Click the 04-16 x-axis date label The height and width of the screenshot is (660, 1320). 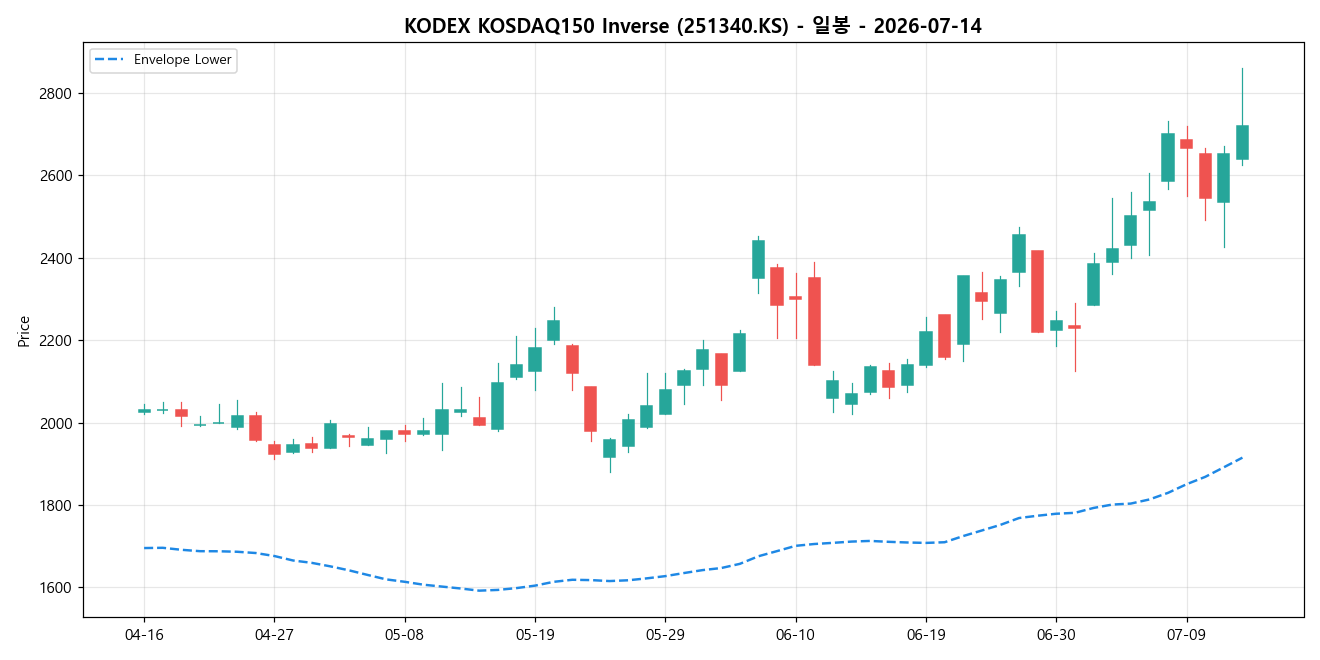pos(144,635)
